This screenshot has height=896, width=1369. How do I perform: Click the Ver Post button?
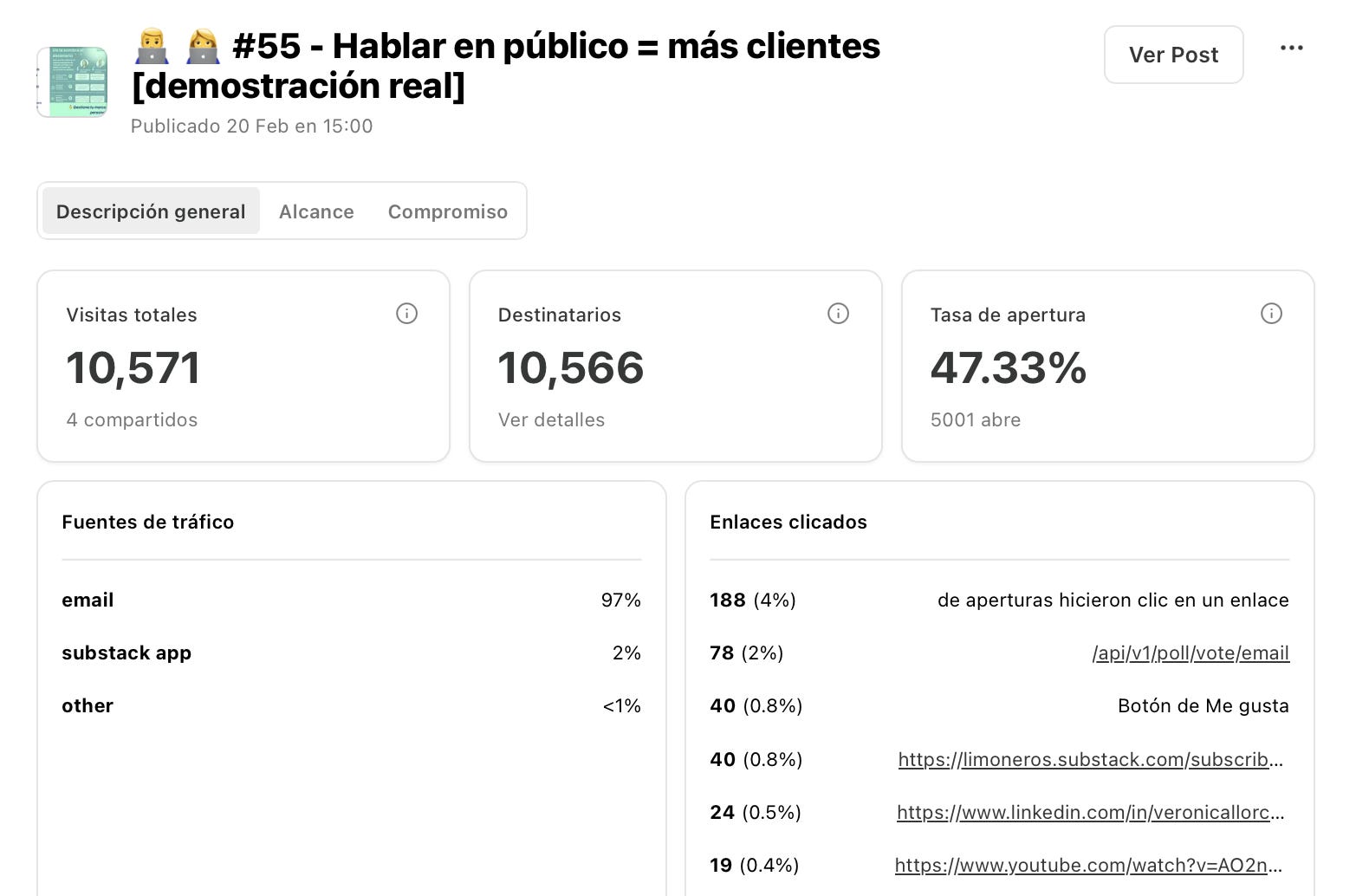coord(1173,55)
